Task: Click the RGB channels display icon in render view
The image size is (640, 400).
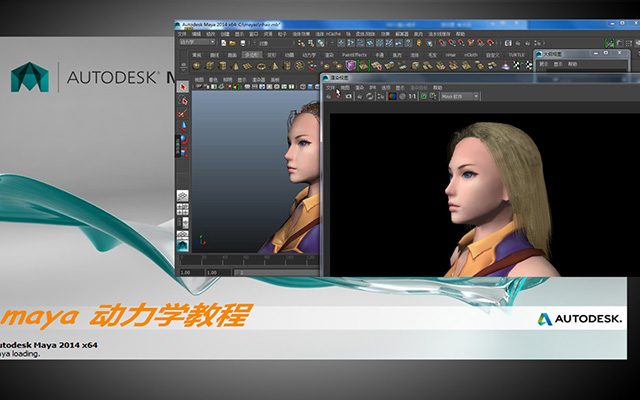Action: 392,96
